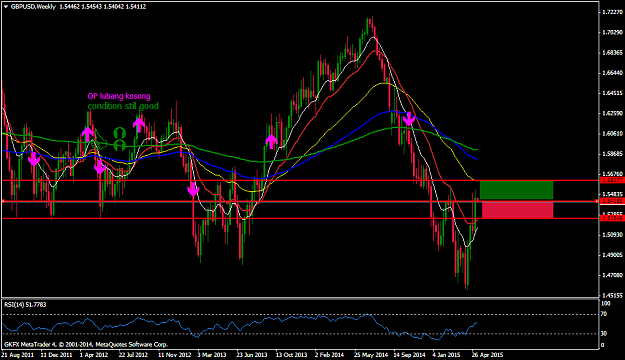The width and height of the screenshot is (625, 360).
Task: Click the 11 Dec 2011 date label
Action: [56, 355]
